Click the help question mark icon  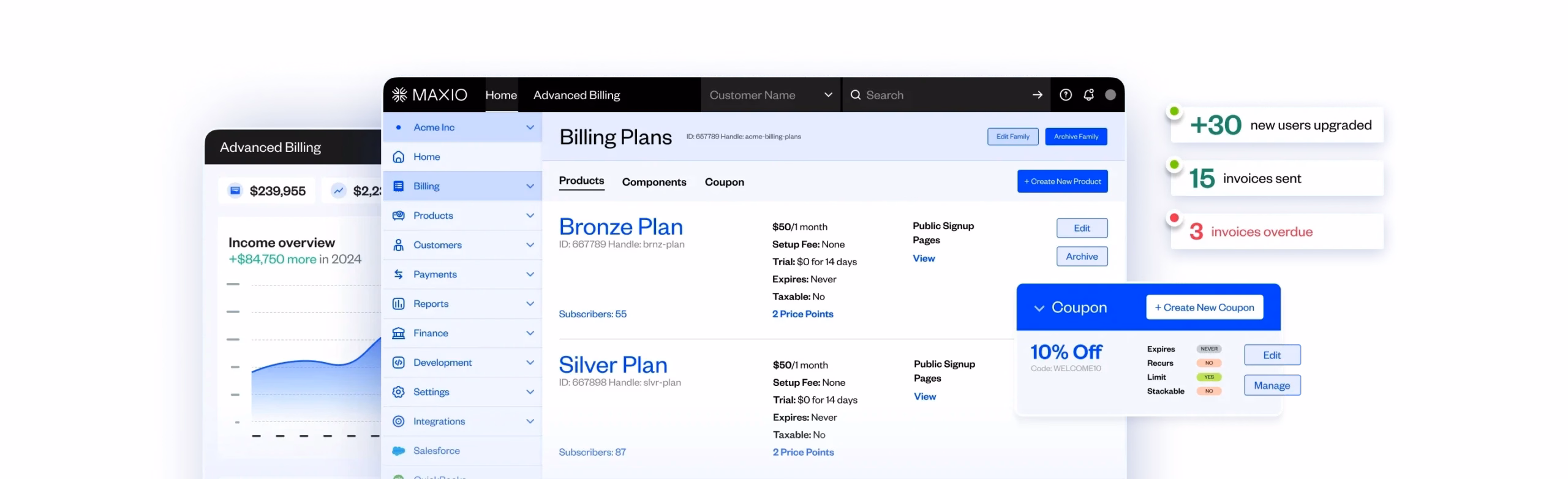1065,95
